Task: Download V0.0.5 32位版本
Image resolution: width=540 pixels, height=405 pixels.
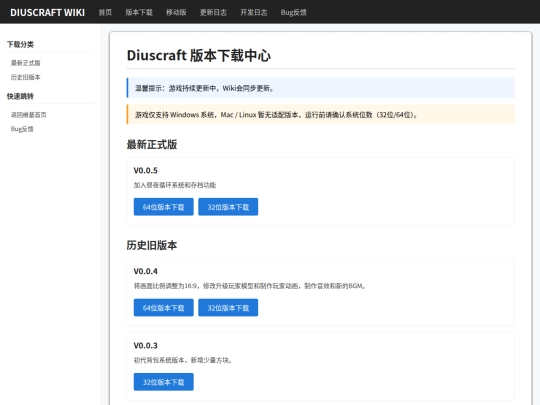Action: 228,207
